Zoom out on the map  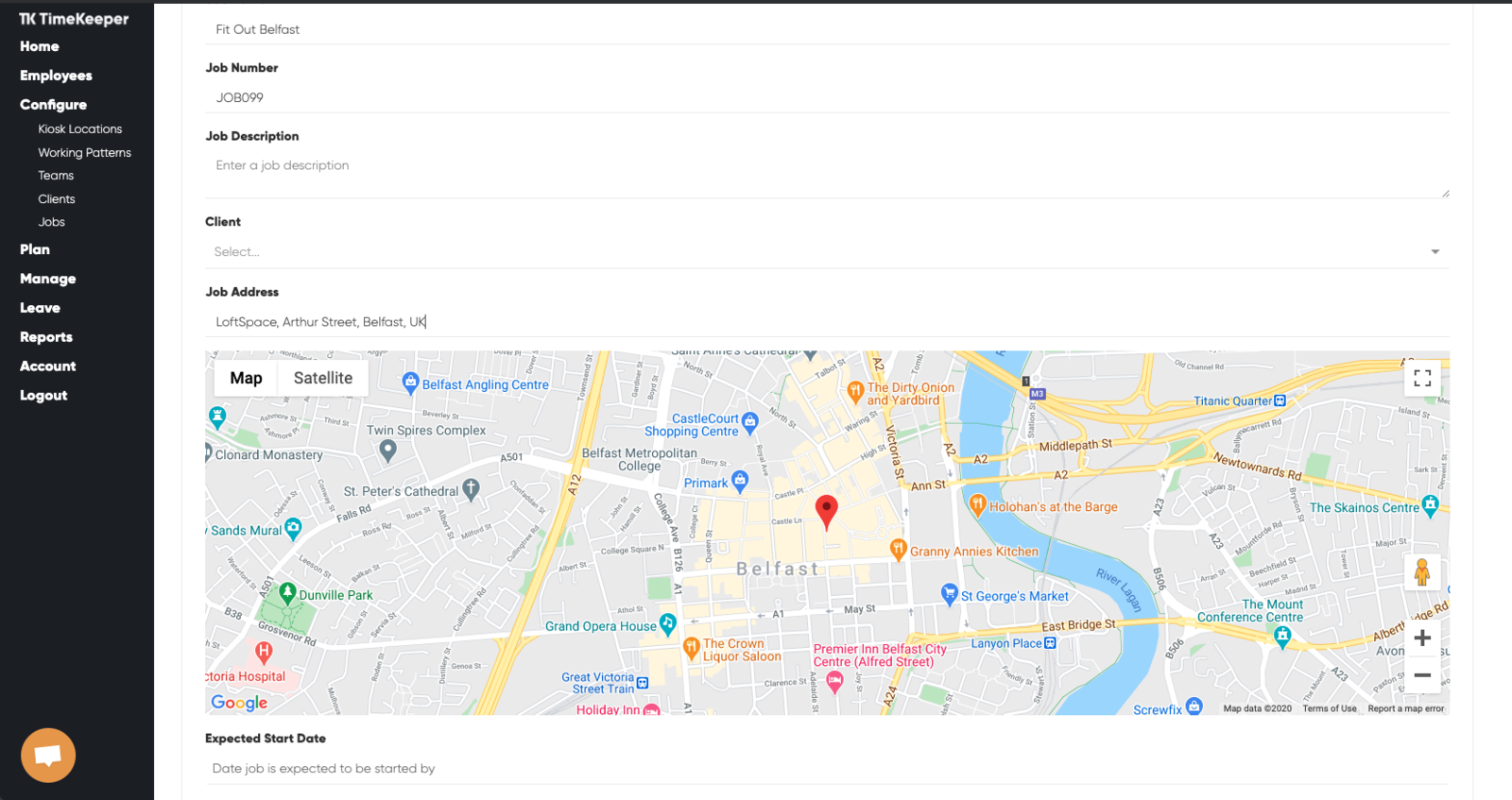[x=1422, y=675]
